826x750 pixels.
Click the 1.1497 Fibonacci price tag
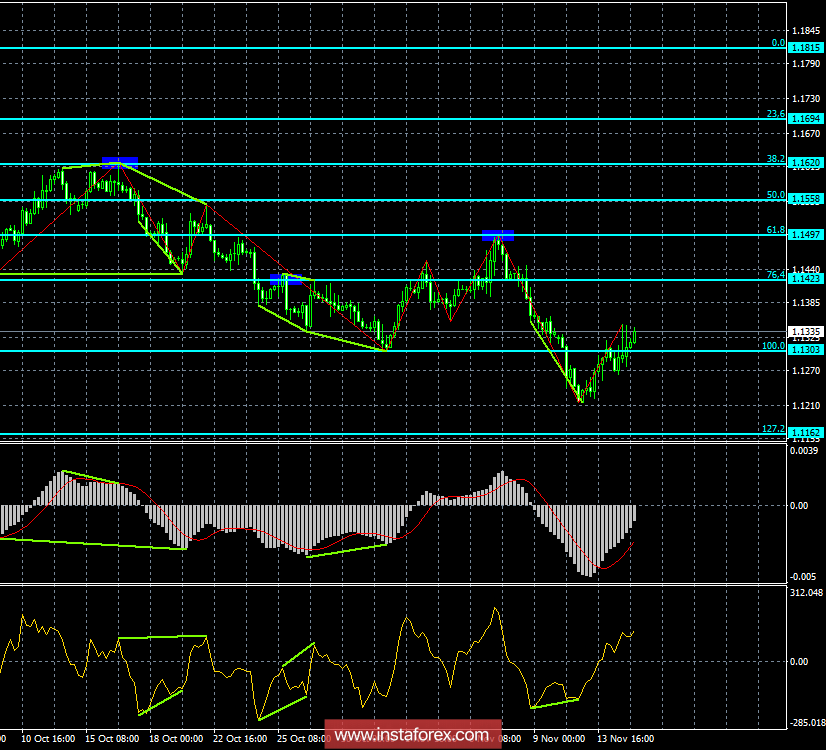pyautogui.click(x=807, y=234)
